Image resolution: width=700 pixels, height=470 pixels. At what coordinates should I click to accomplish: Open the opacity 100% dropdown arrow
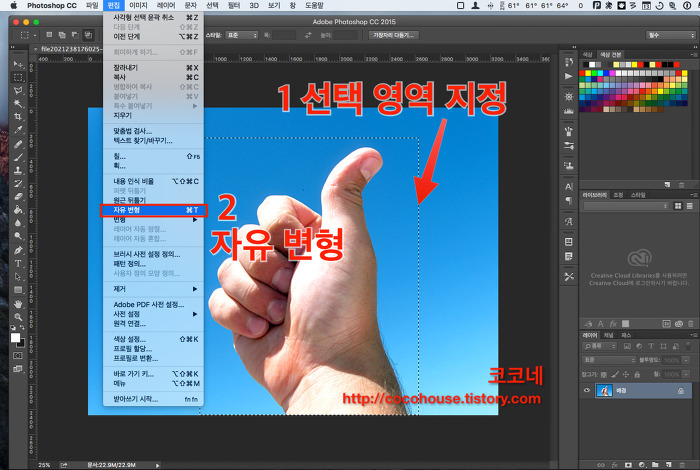click(686, 360)
